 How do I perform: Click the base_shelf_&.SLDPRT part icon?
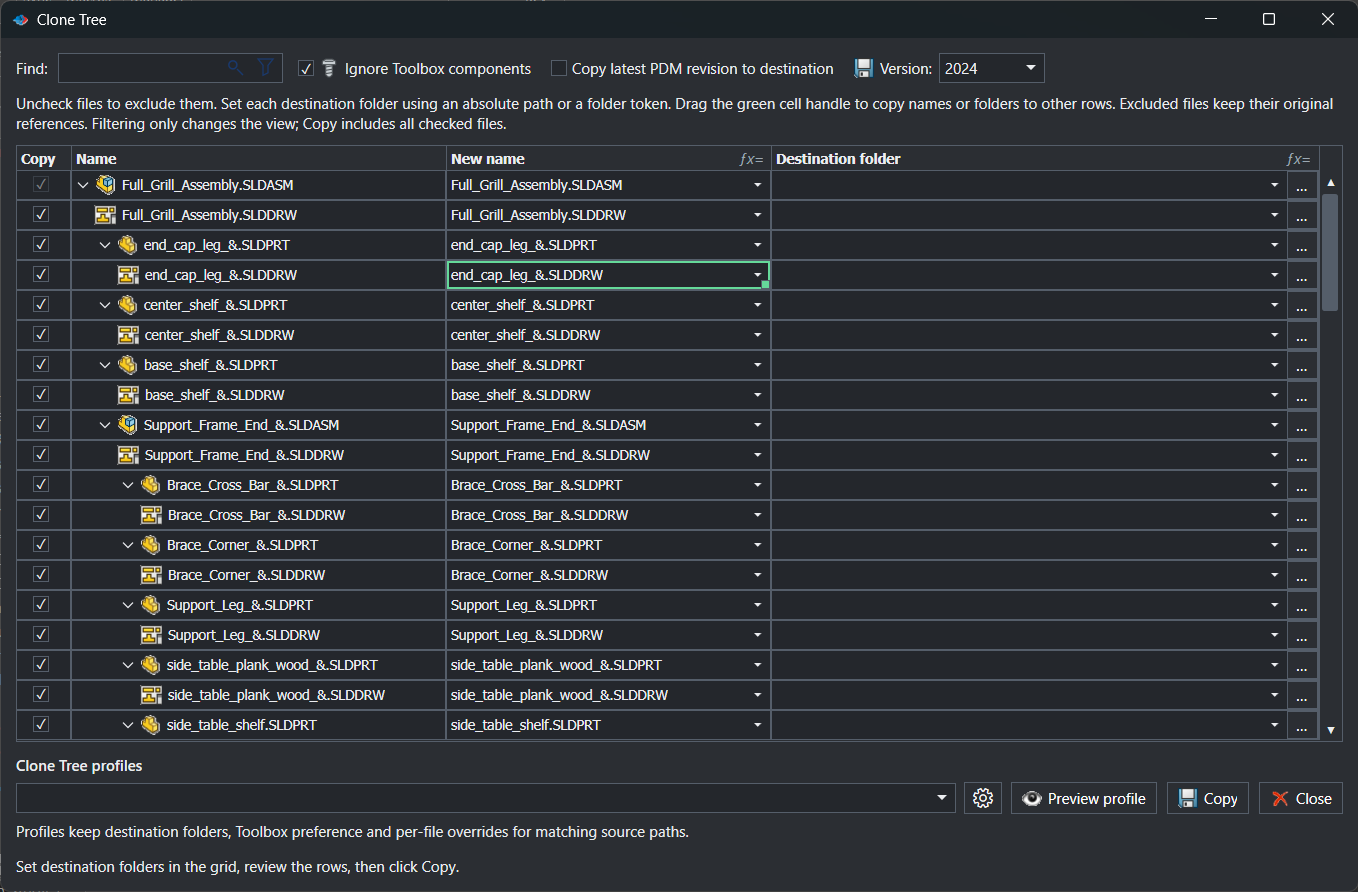(128, 365)
